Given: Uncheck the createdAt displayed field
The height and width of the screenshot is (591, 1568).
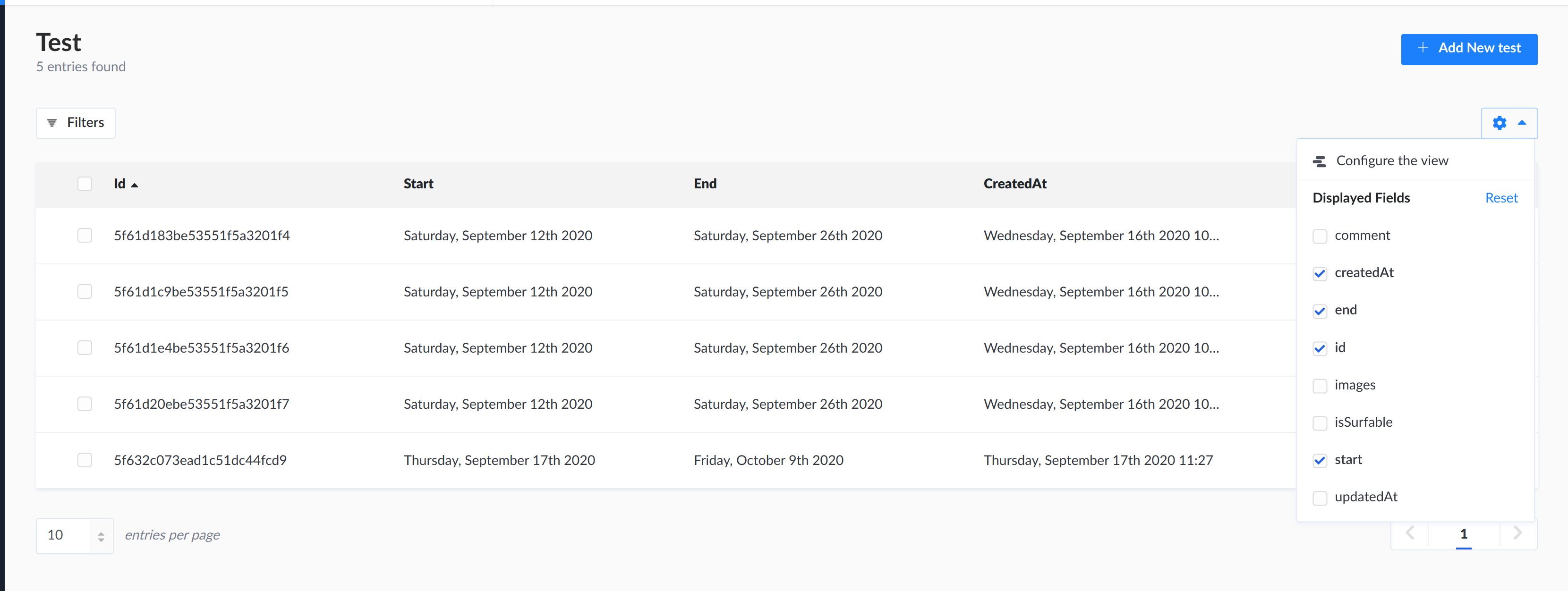Looking at the screenshot, I should pyautogui.click(x=1320, y=273).
